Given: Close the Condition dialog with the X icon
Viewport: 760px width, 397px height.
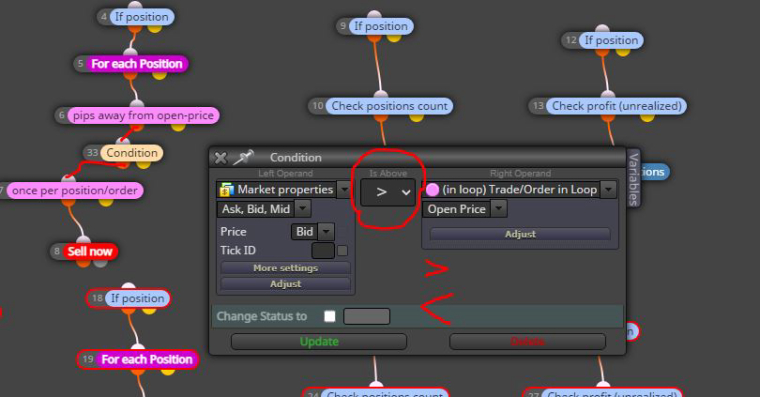Looking at the screenshot, I should (221, 158).
